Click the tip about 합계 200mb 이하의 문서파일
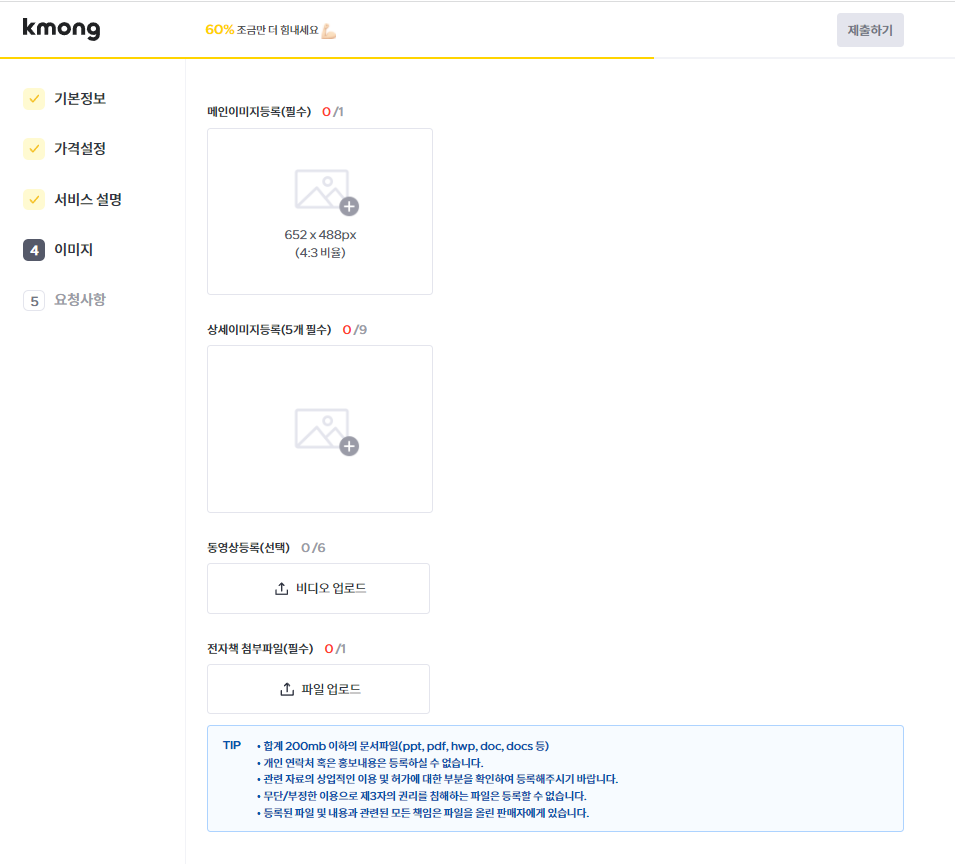This screenshot has height=864, width=955. click(x=406, y=746)
